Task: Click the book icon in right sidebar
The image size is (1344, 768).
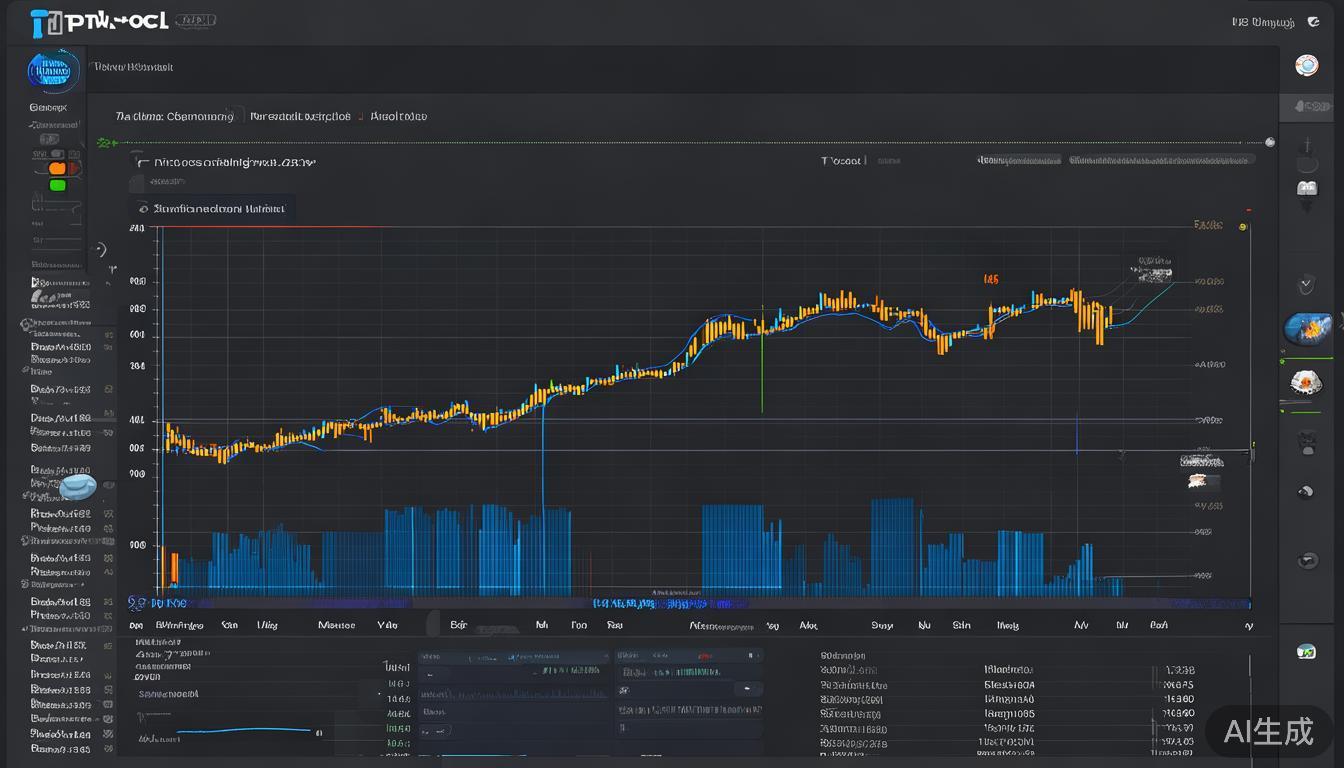Action: [1307, 188]
